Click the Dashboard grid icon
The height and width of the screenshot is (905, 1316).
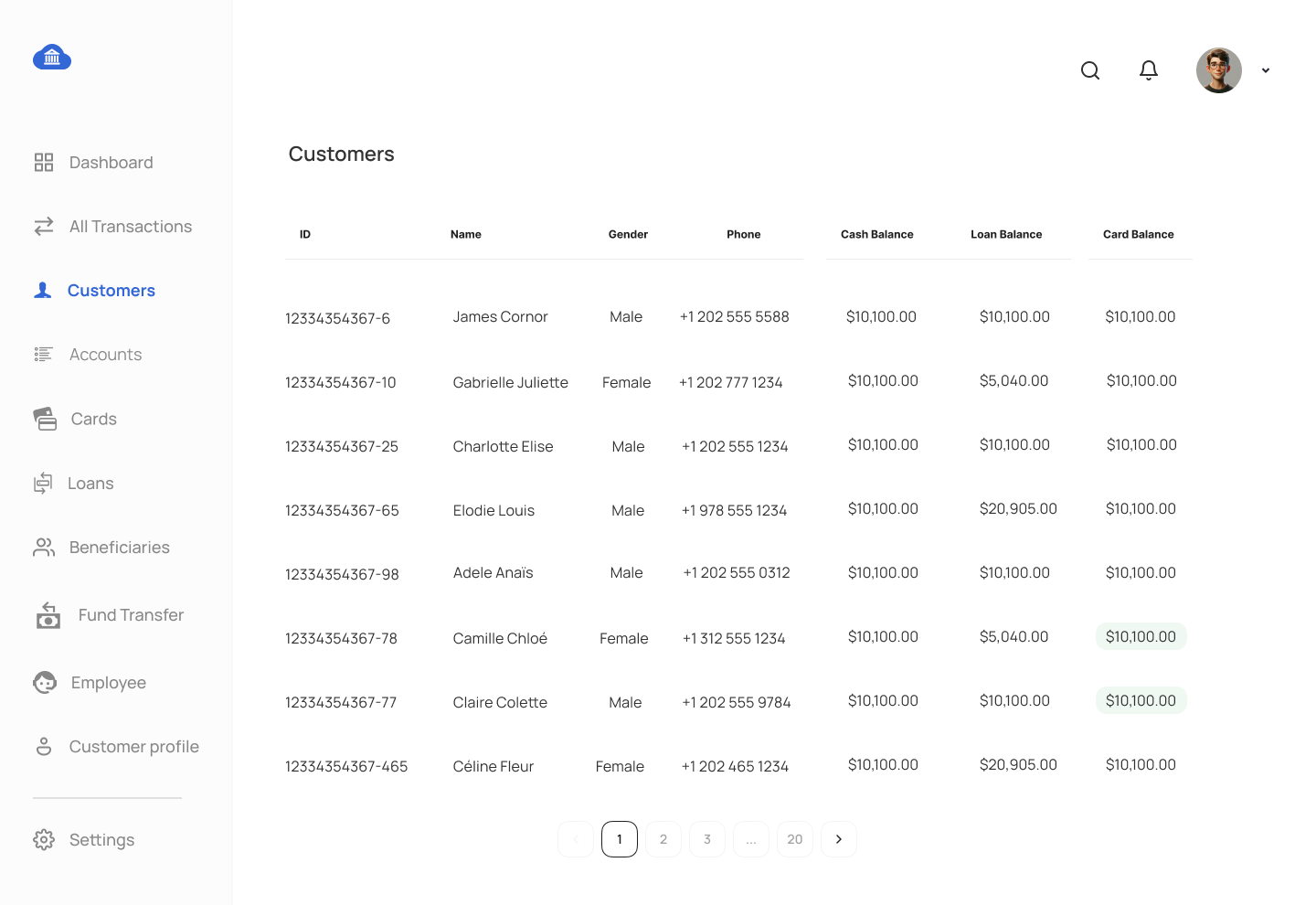click(x=44, y=163)
